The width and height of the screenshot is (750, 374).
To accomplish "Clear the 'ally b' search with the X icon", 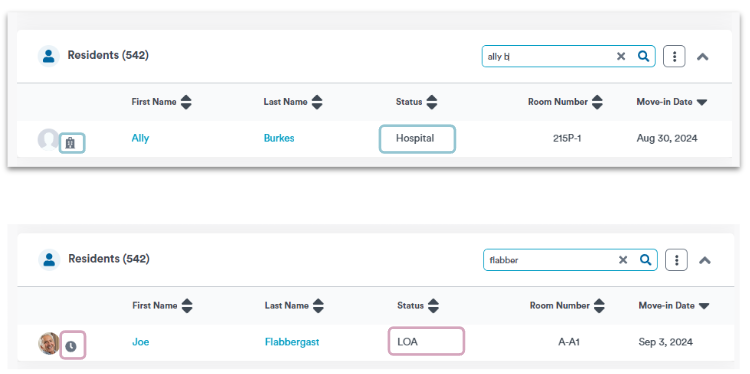I will click(621, 56).
